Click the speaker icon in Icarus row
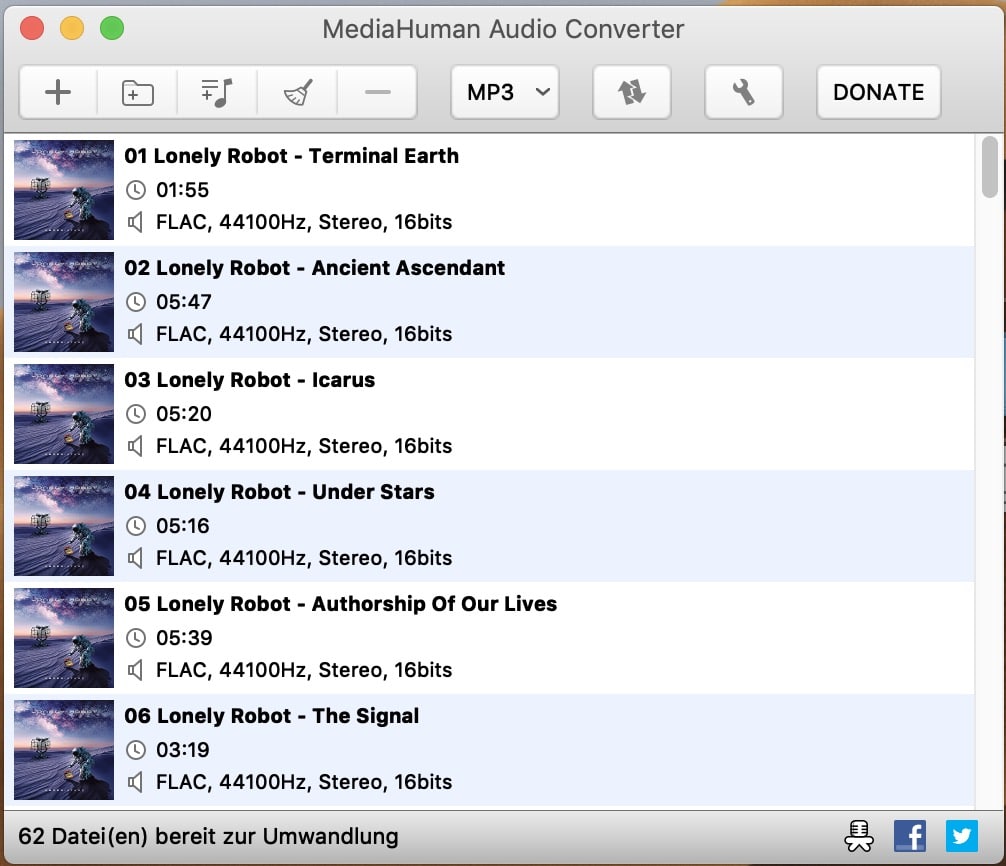Image resolution: width=1006 pixels, height=866 pixels. tap(135, 446)
